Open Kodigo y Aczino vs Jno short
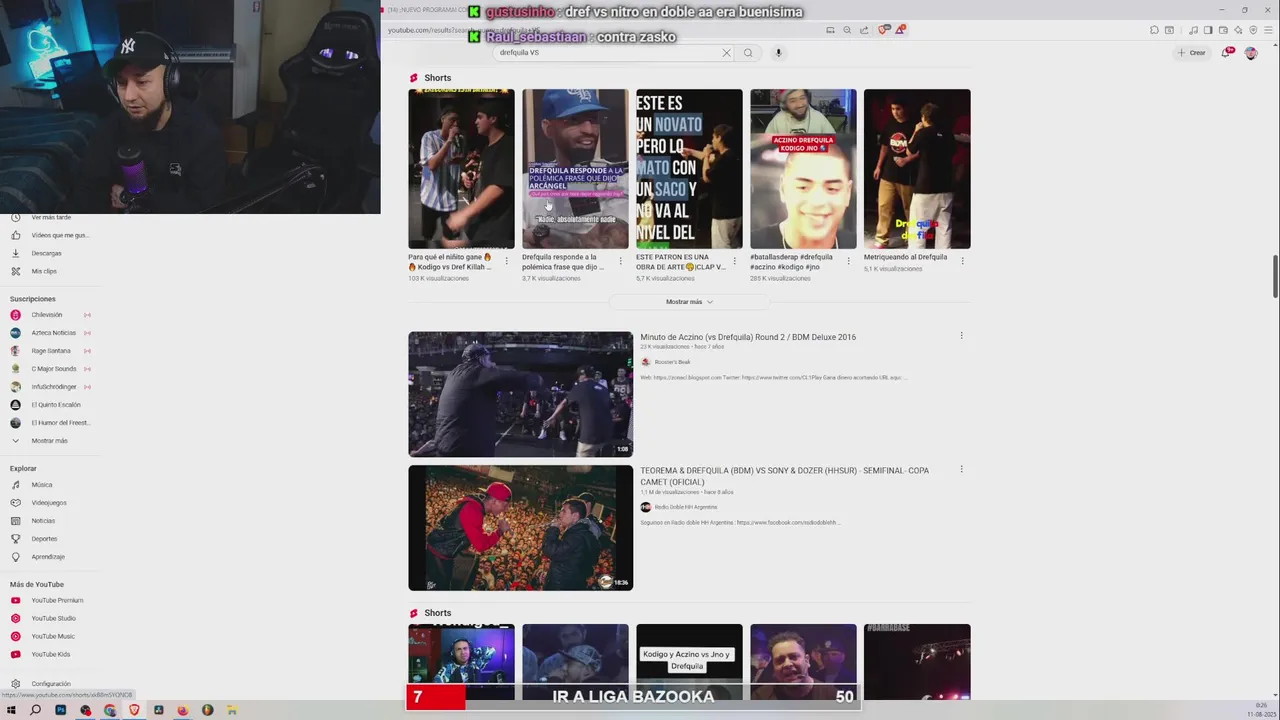Screen dimensions: 1280x720 [689, 660]
